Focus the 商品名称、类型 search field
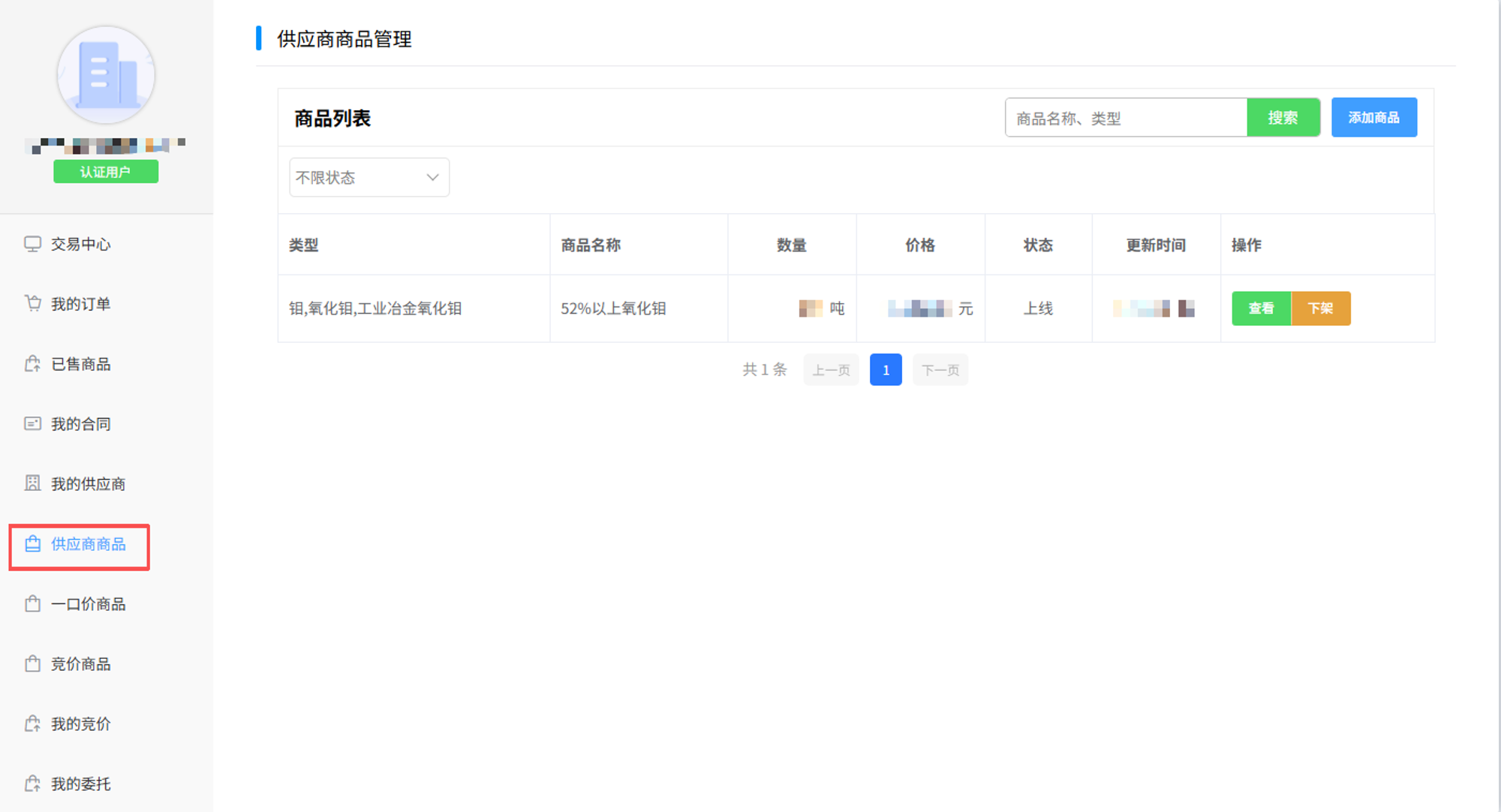The width and height of the screenshot is (1501, 812). (x=1126, y=119)
